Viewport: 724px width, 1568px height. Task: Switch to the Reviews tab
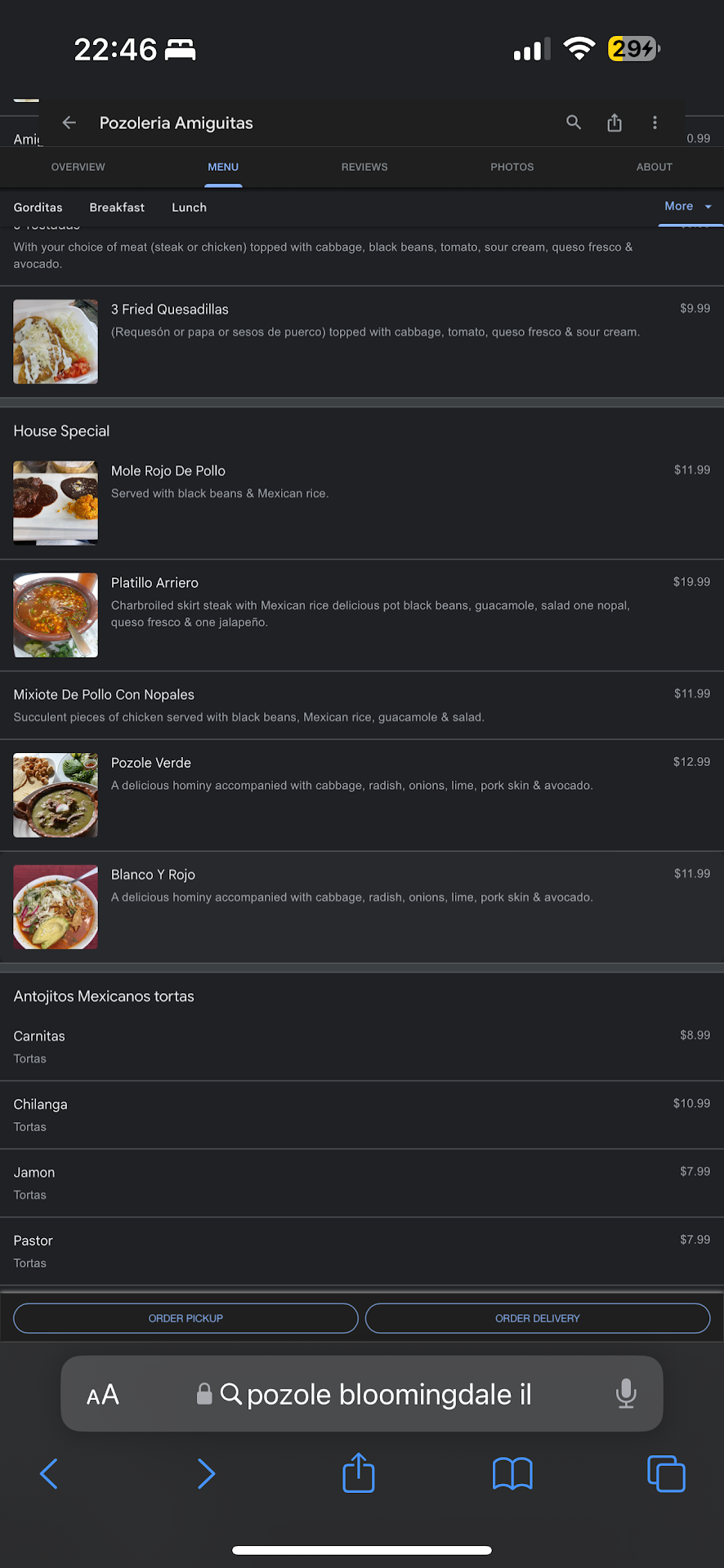tap(364, 167)
